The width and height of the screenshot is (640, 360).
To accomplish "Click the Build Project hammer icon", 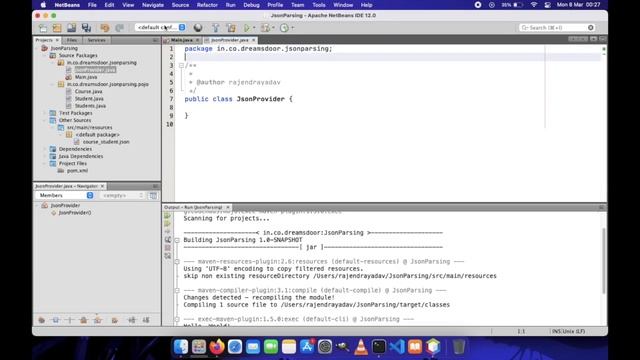I will (216, 28).
